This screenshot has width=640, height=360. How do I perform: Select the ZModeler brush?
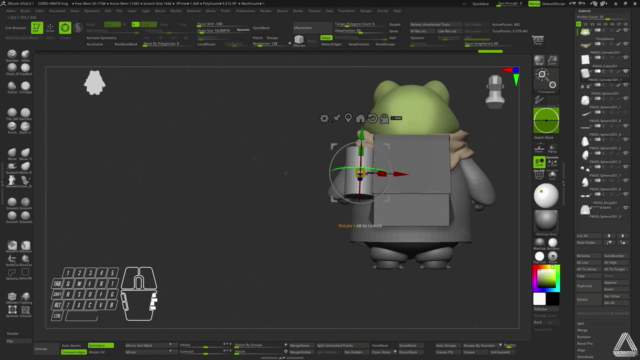click(x=12, y=297)
